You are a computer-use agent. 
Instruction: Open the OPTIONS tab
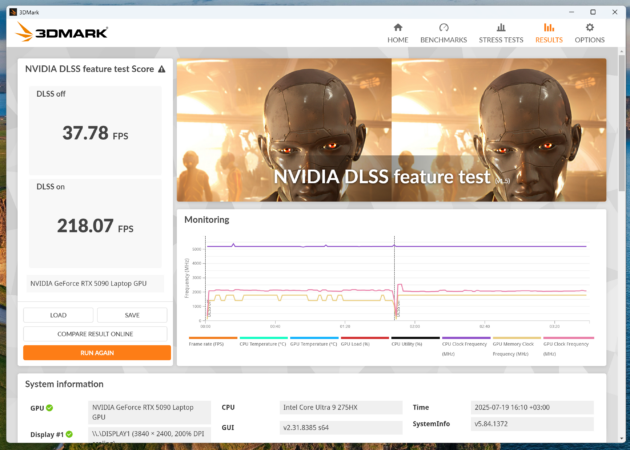589,33
